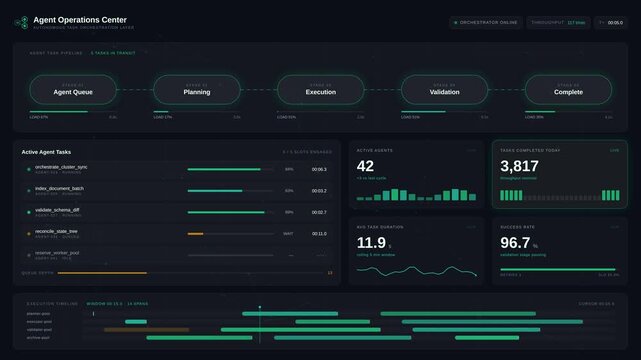This screenshot has height=360, width=641.
Task: Click the 'Active Agent Tasks' heading
Action: [x=46, y=152]
